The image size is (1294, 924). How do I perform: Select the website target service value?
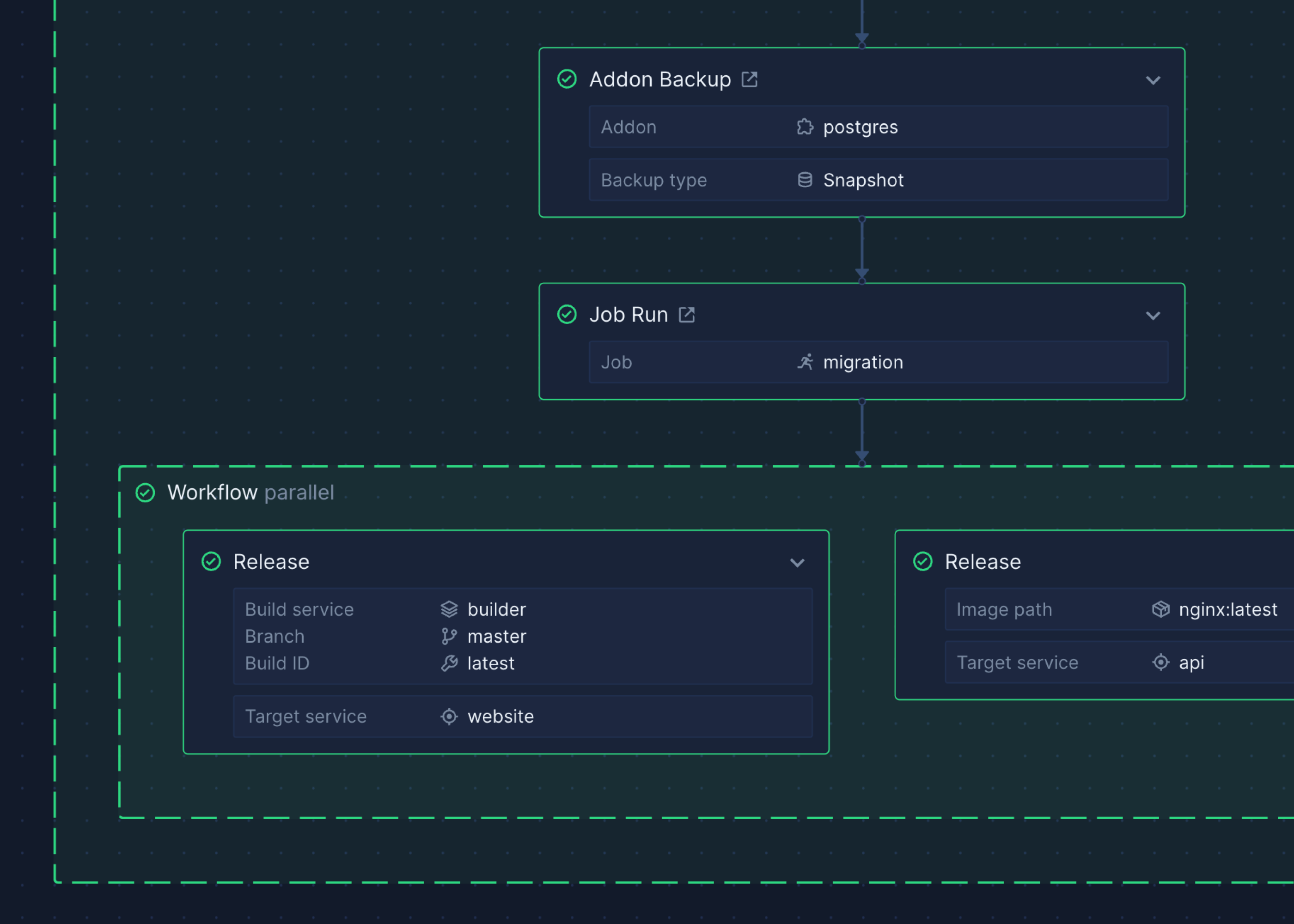501,716
